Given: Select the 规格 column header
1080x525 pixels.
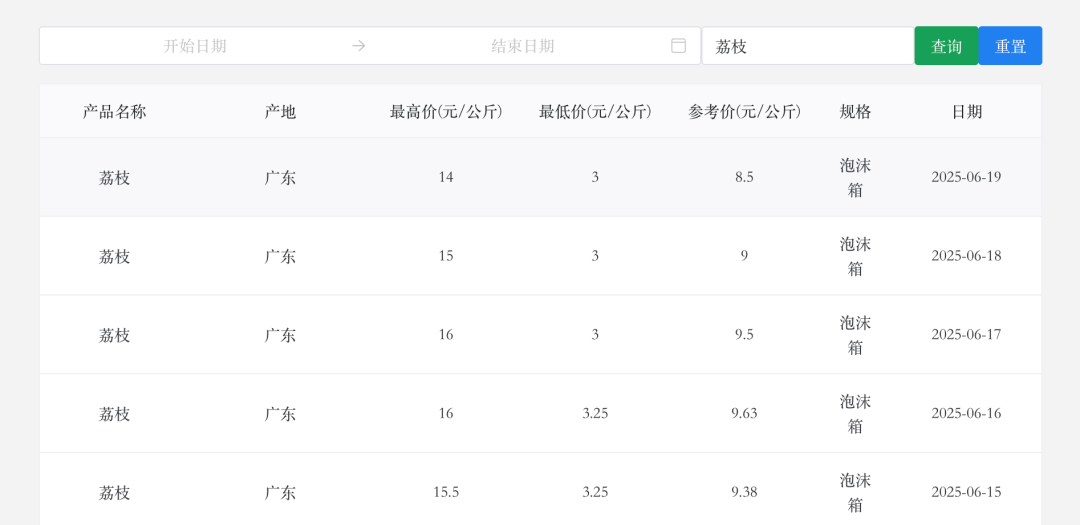Looking at the screenshot, I should [x=855, y=112].
